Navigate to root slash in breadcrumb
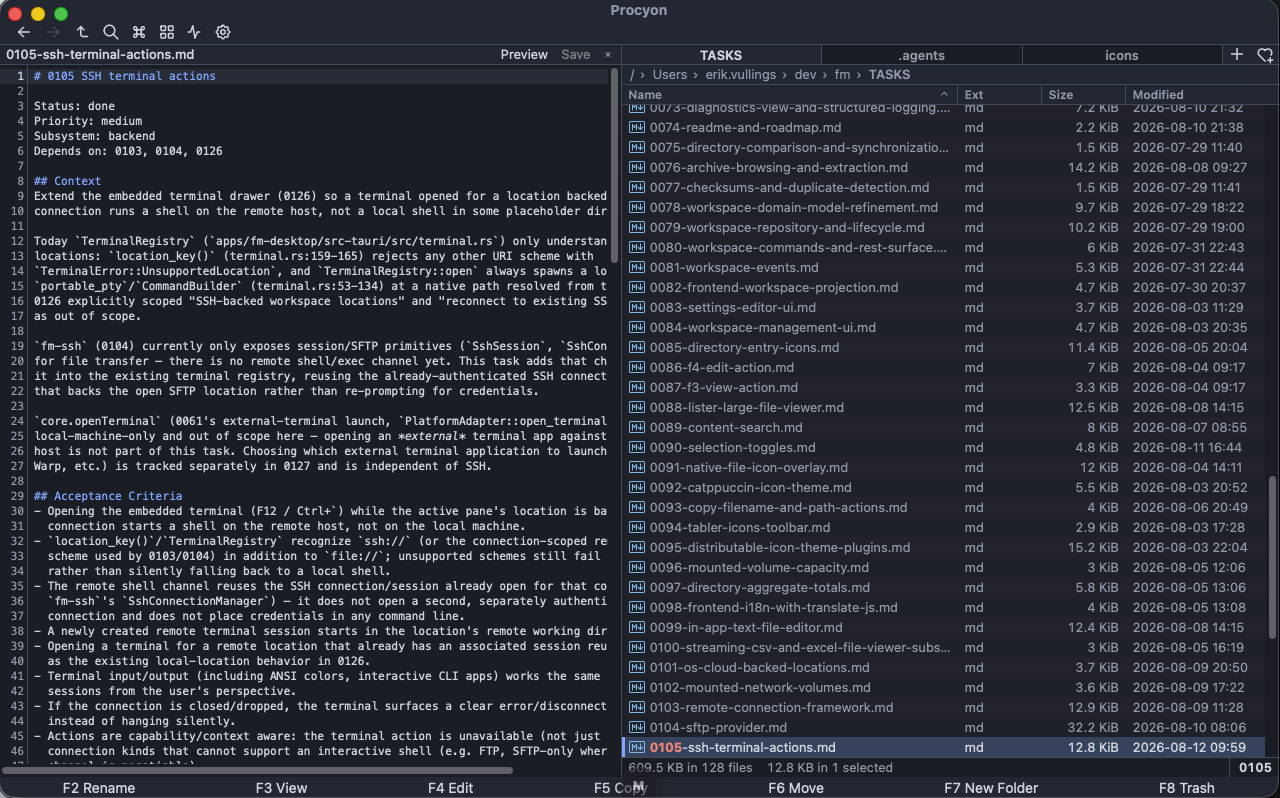Viewport: 1280px width, 798px height. (x=632, y=75)
